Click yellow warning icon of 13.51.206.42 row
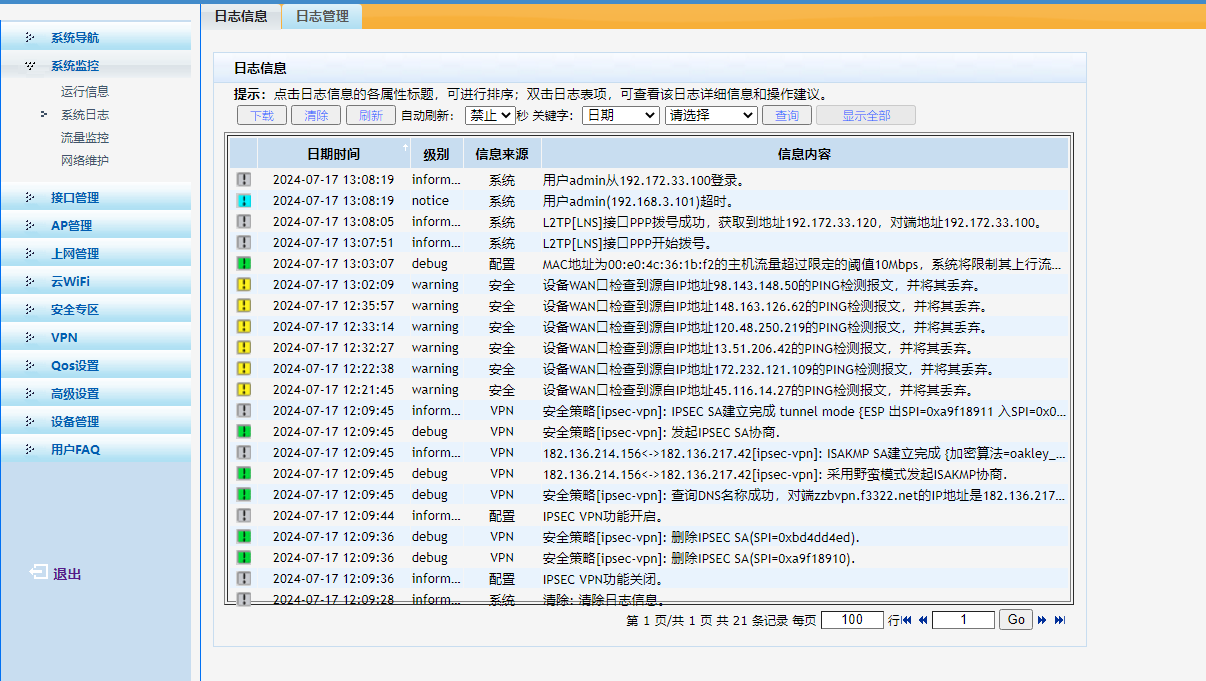Image resolution: width=1206 pixels, height=681 pixels. (x=244, y=348)
